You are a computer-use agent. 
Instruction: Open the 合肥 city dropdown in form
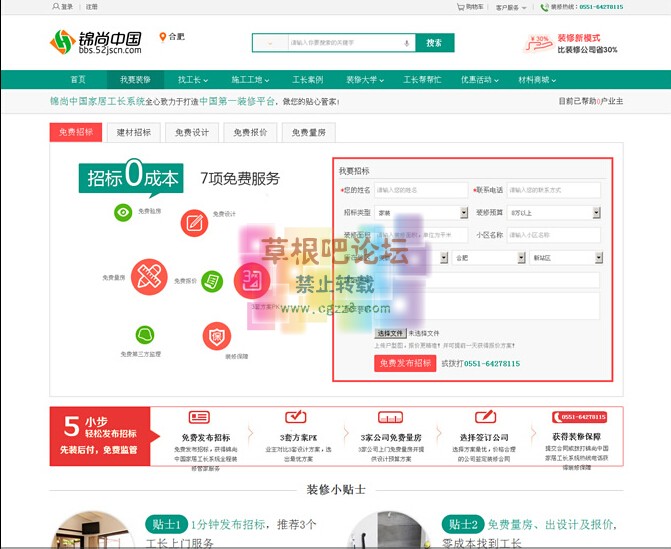point(489,258)
